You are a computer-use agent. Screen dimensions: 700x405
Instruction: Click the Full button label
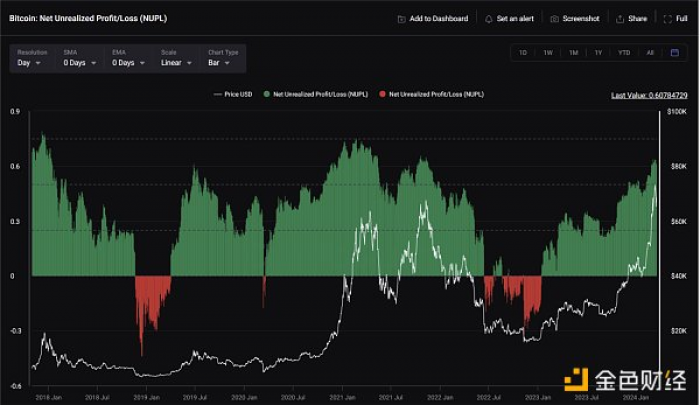coord(681,19)
